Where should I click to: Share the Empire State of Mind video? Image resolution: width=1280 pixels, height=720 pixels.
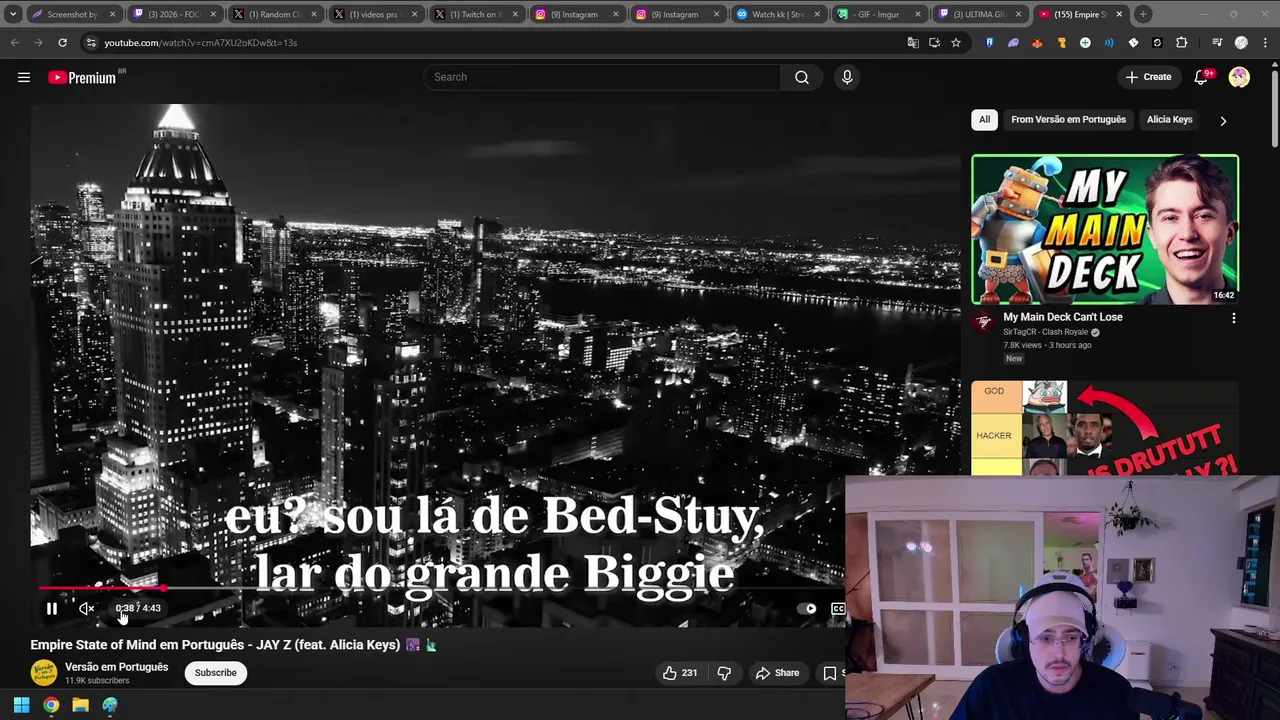778,673
